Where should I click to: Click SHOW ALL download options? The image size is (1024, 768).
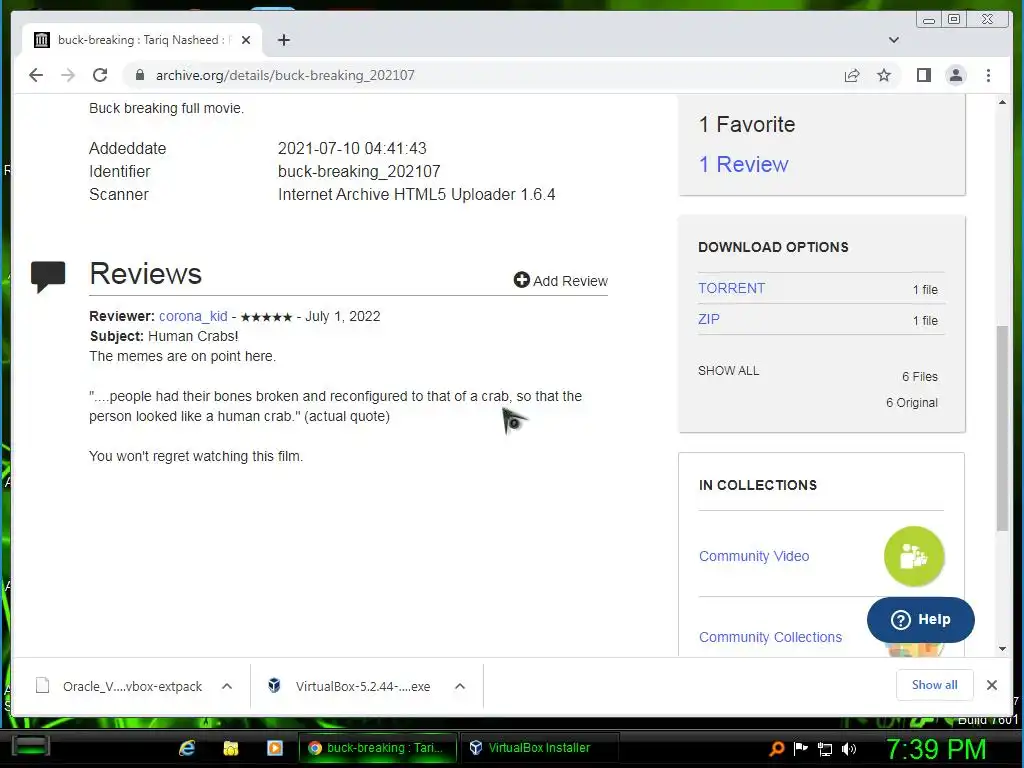click(x=728, y=370)
